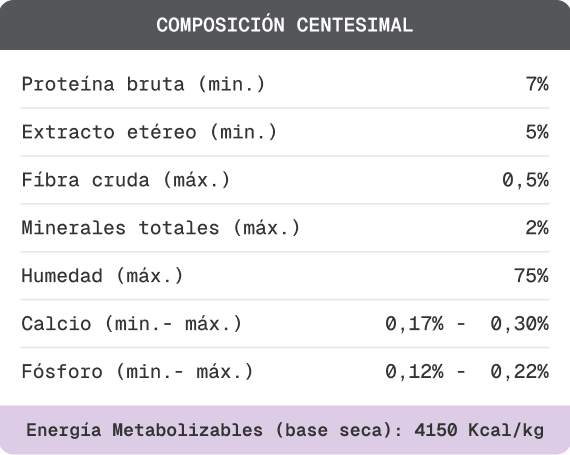
Task: Select the Calcio (min.- máx.) label
Action: [132, 324]
